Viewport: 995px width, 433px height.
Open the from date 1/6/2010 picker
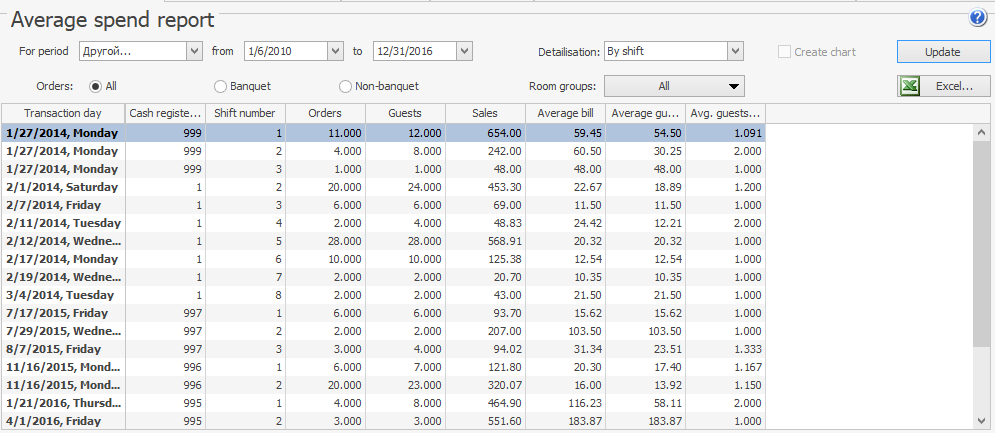click(334, 51)
